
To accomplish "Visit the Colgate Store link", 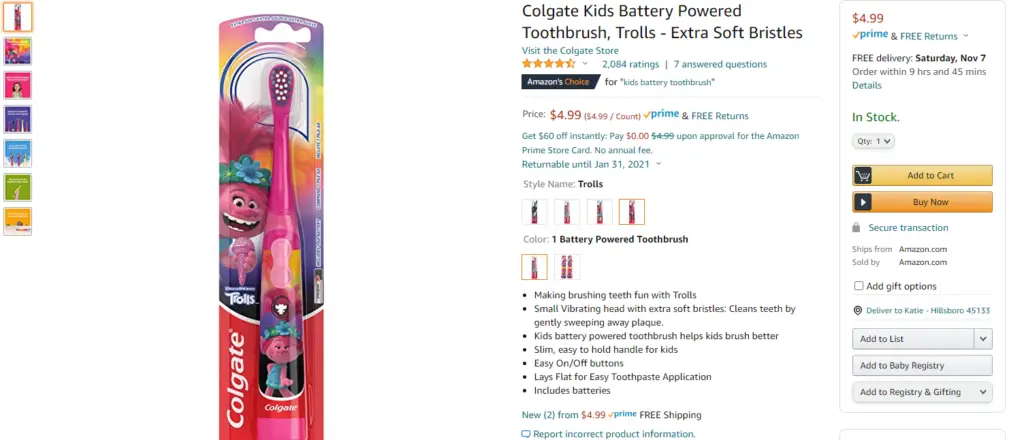I will point(570,51).
